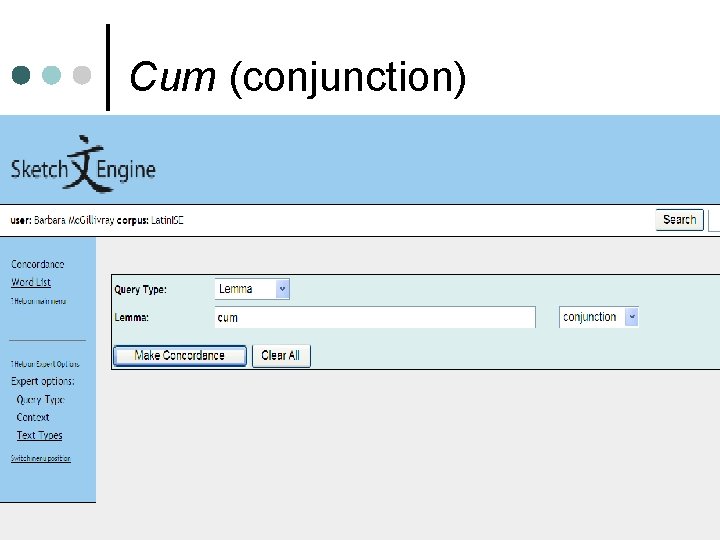Image resolution: width=720 pixels, height=540 pixels.
Task: Click the user name Barbara McGillivray text
Action: 74,220
